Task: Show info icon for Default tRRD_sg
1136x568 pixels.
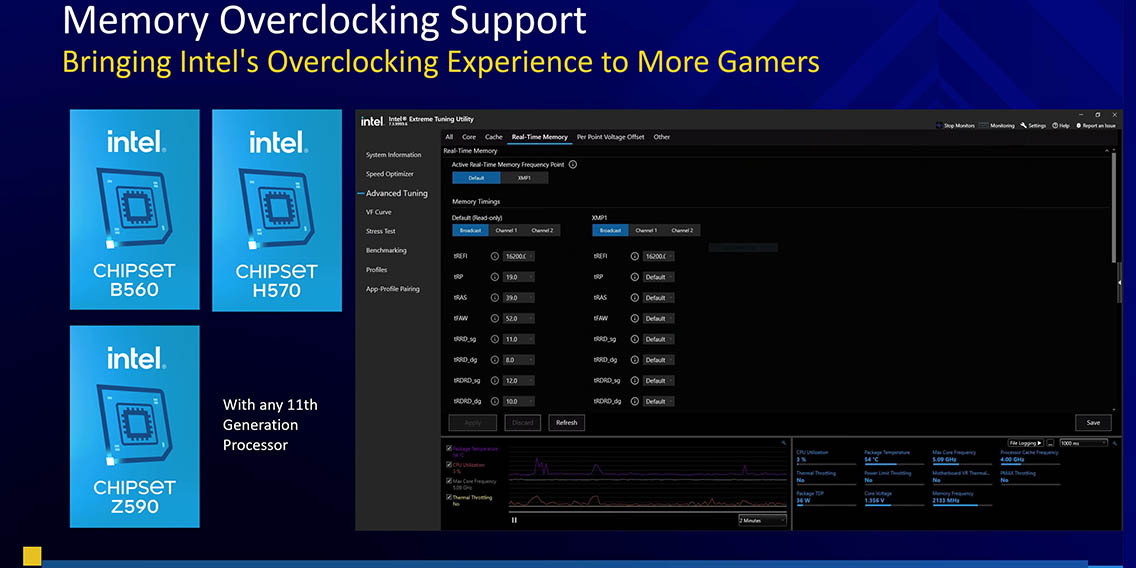Action: [495, 339]
